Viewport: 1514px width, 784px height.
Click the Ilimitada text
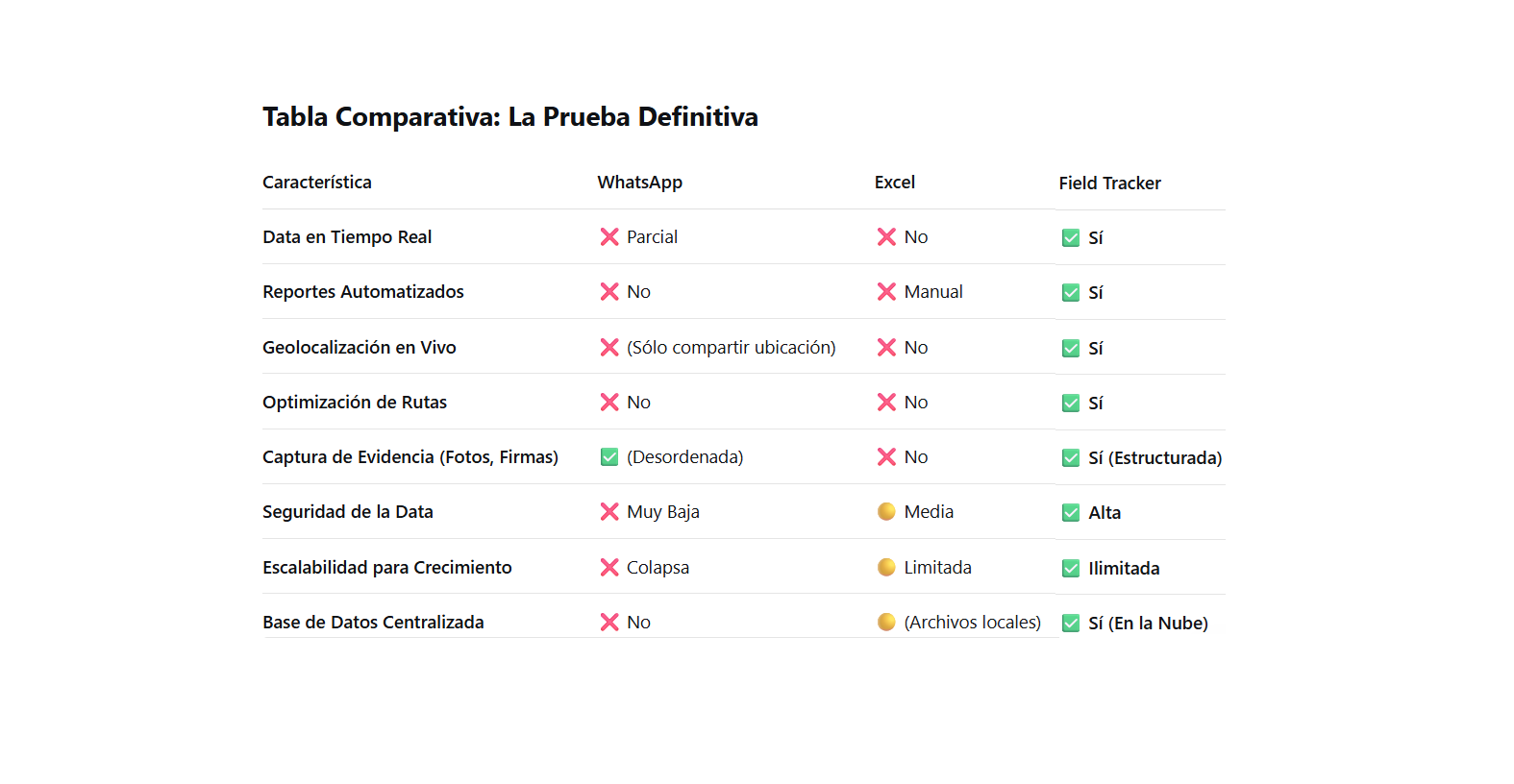(x=1124, y=569)
